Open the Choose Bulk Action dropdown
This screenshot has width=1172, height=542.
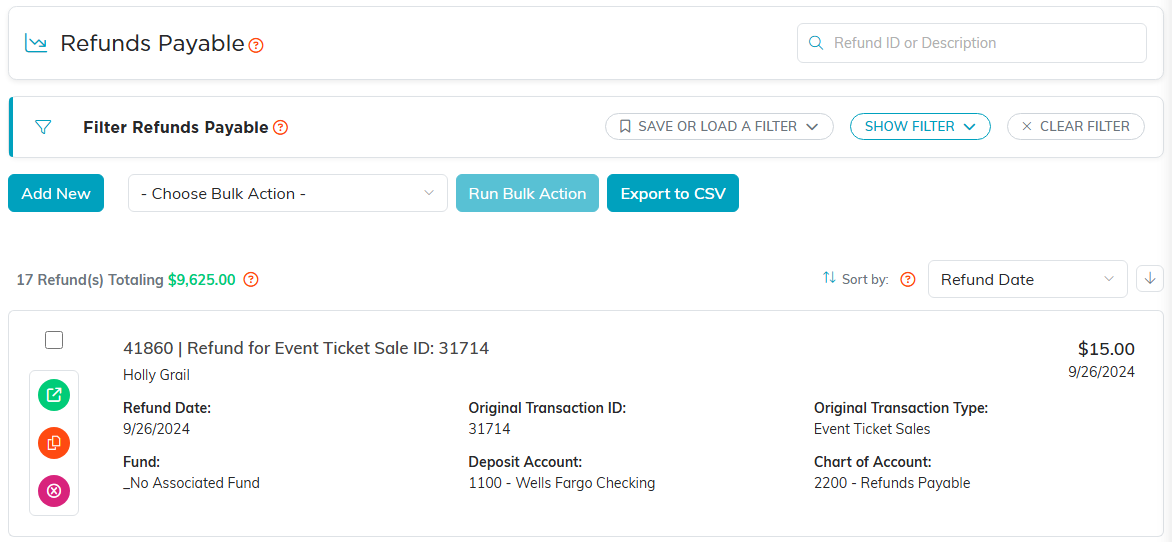(288, 193)
